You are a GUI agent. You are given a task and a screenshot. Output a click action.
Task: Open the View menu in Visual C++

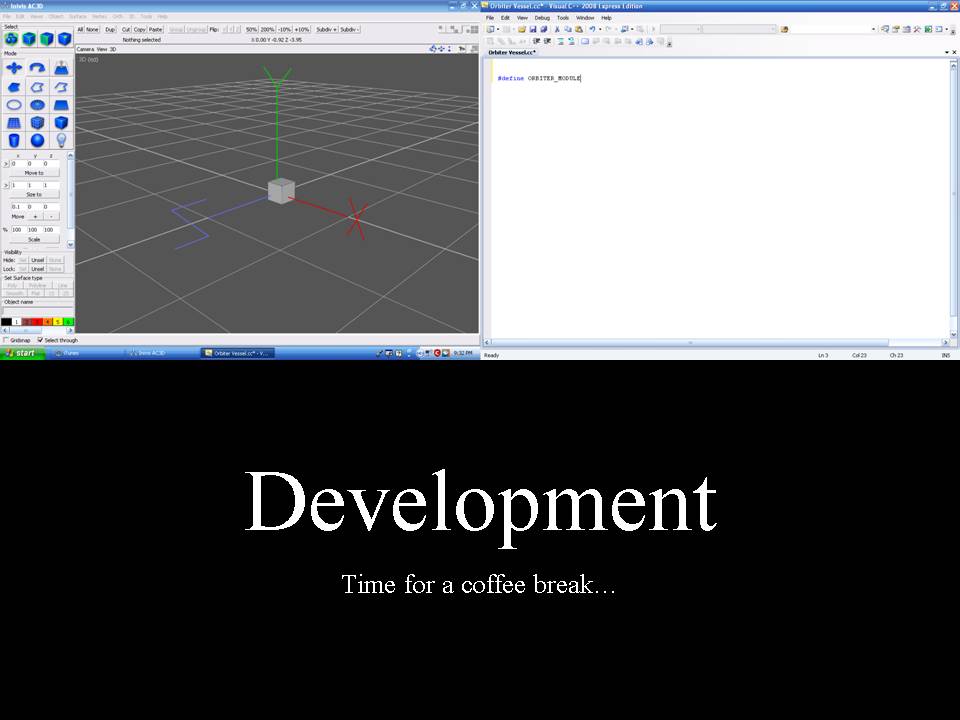tap(522, 18)
